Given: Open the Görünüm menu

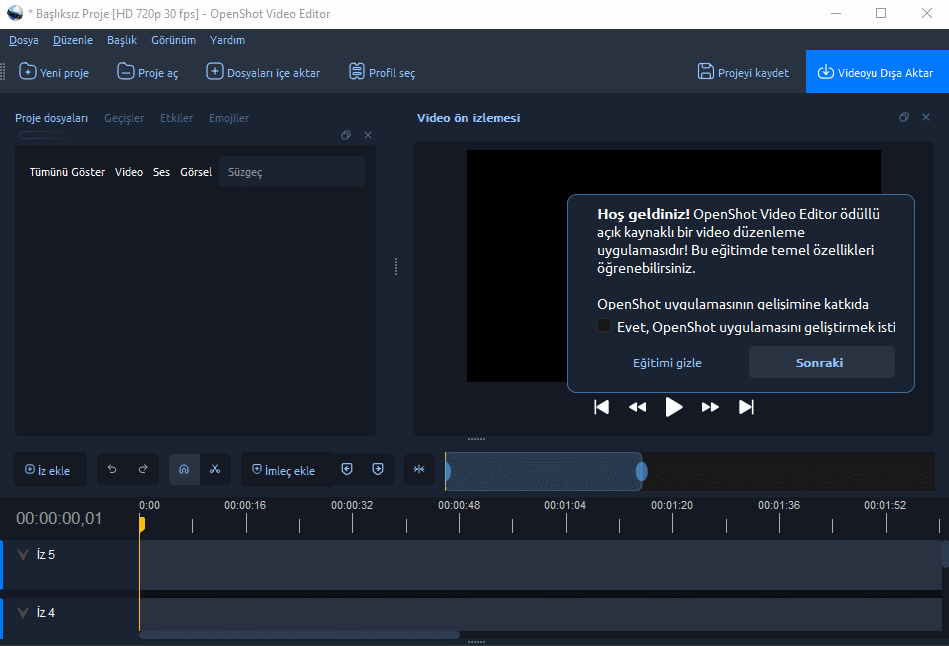Looking at the screenshot, I should coord(173,40).
